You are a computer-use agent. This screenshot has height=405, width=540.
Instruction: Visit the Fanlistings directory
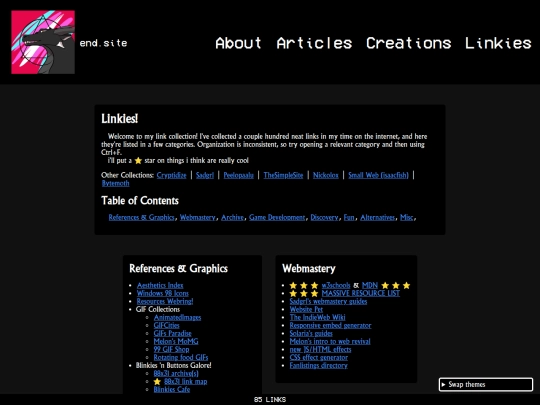click(x=319, y=365)
